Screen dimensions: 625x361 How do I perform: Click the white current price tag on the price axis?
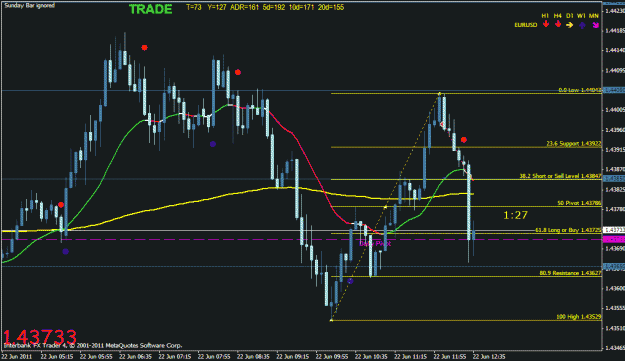614,230
